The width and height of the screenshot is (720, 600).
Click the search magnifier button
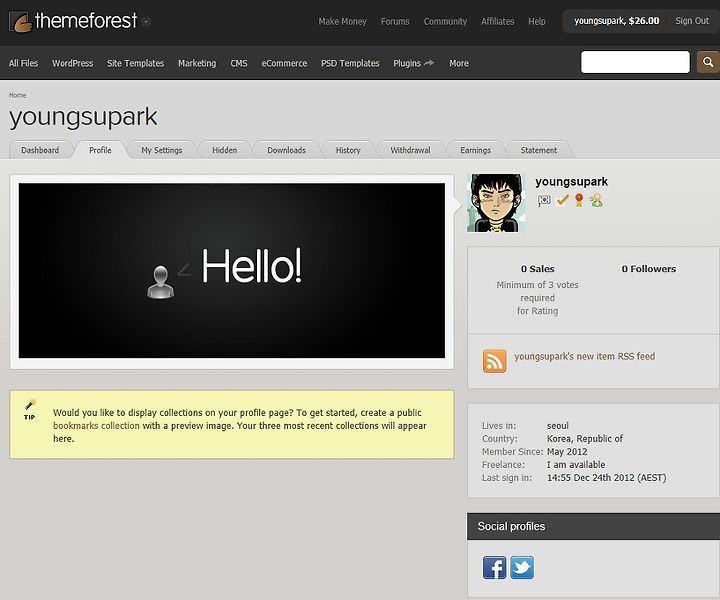click(x=708, y=62)
